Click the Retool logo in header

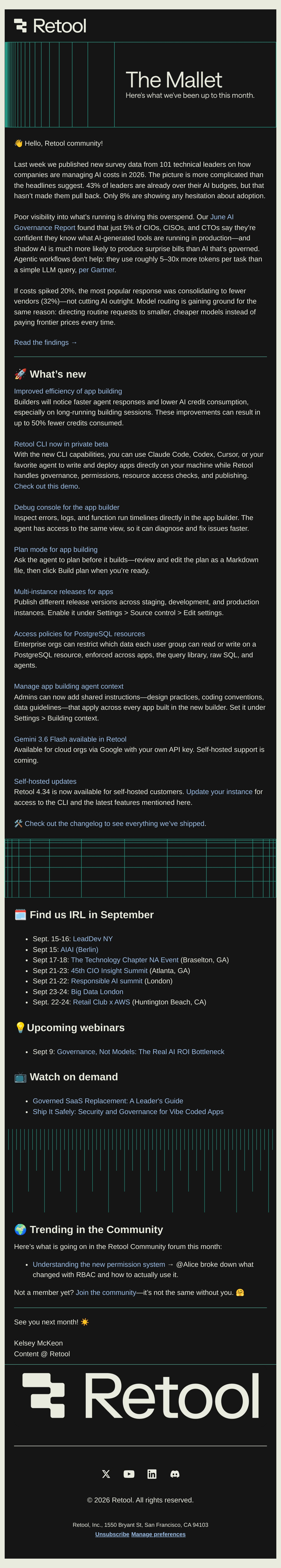click(50, 26)
